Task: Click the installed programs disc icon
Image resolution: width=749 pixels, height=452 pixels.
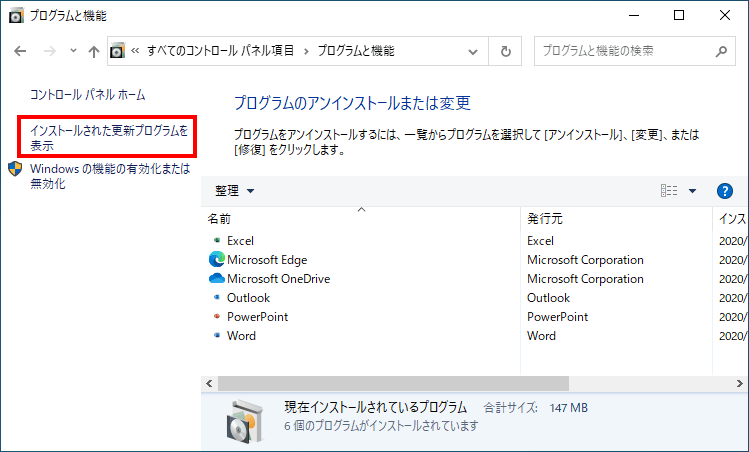Action: [x=245, y=421]
